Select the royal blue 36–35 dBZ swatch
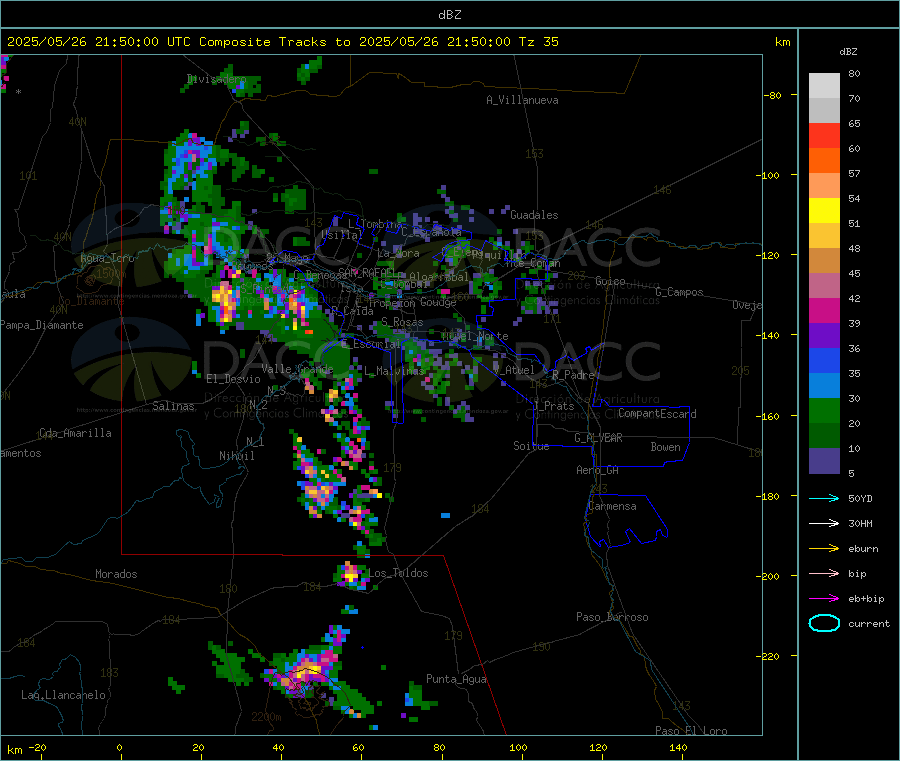The width and height of the screenshot is (900, 761). 824,360
